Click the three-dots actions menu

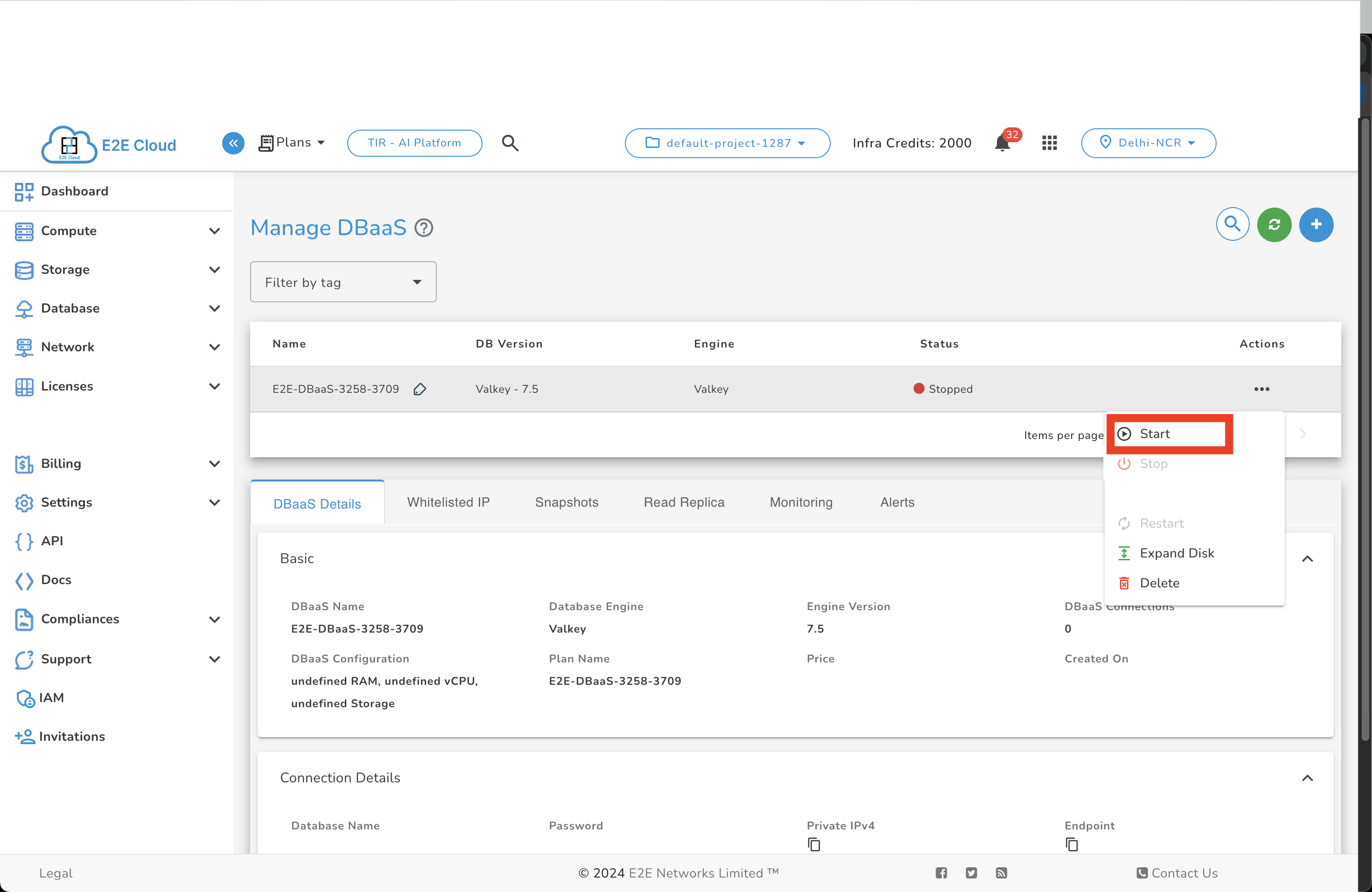pyautogui.click(x=1261, y=389)
